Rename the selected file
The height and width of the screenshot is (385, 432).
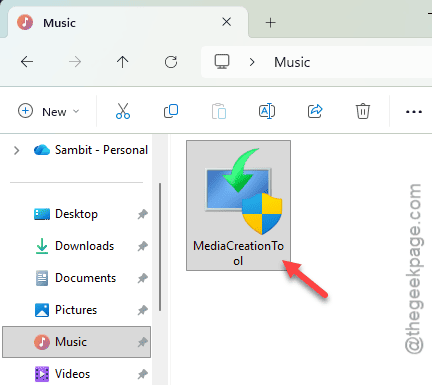pyautogui.click(x=267, y=111)
